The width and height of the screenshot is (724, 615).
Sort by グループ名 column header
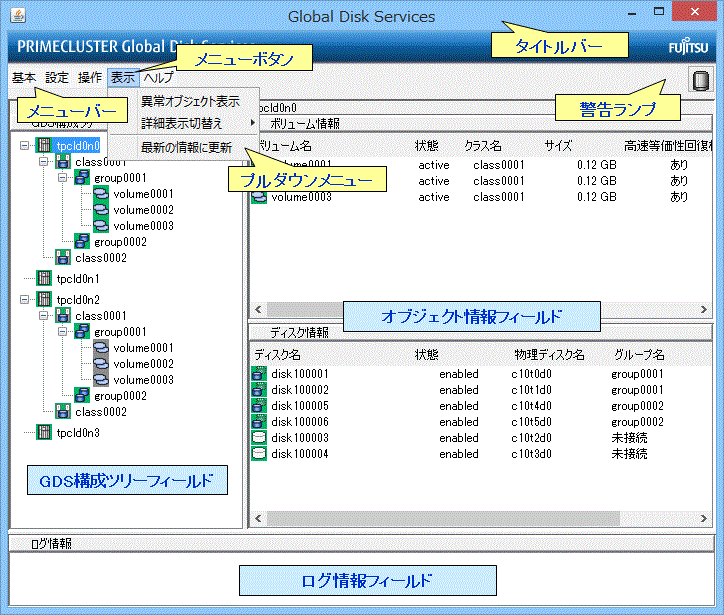click(639, 355)
